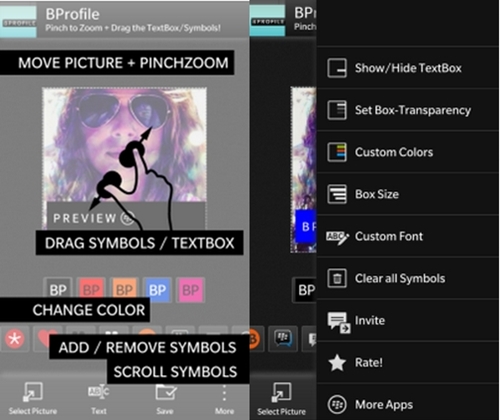This screenshot has height=420, width=500.
Task: Select the pink BP color swatch
Action: [x=190, y=289]
